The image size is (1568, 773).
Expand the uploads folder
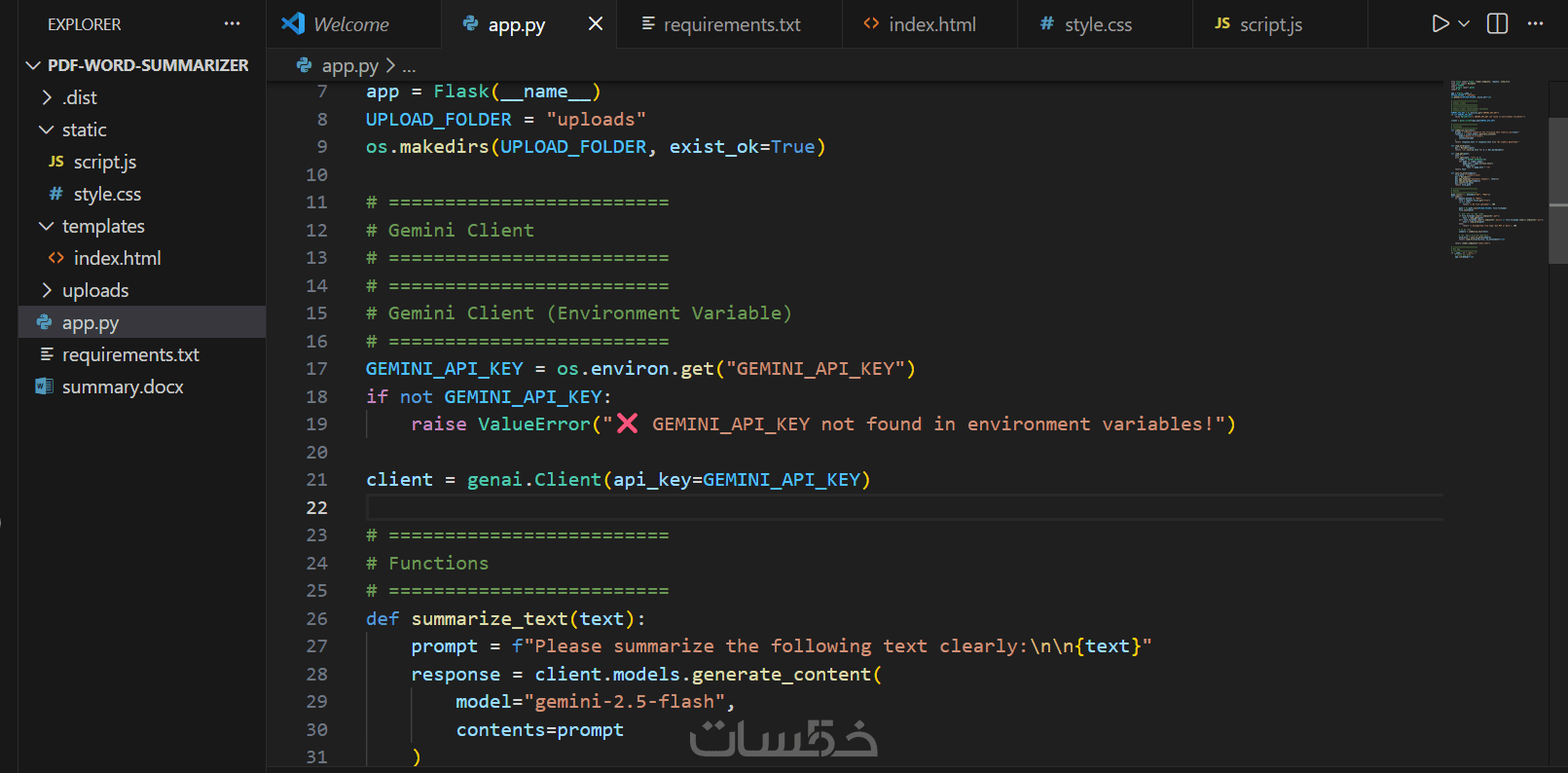94,290
